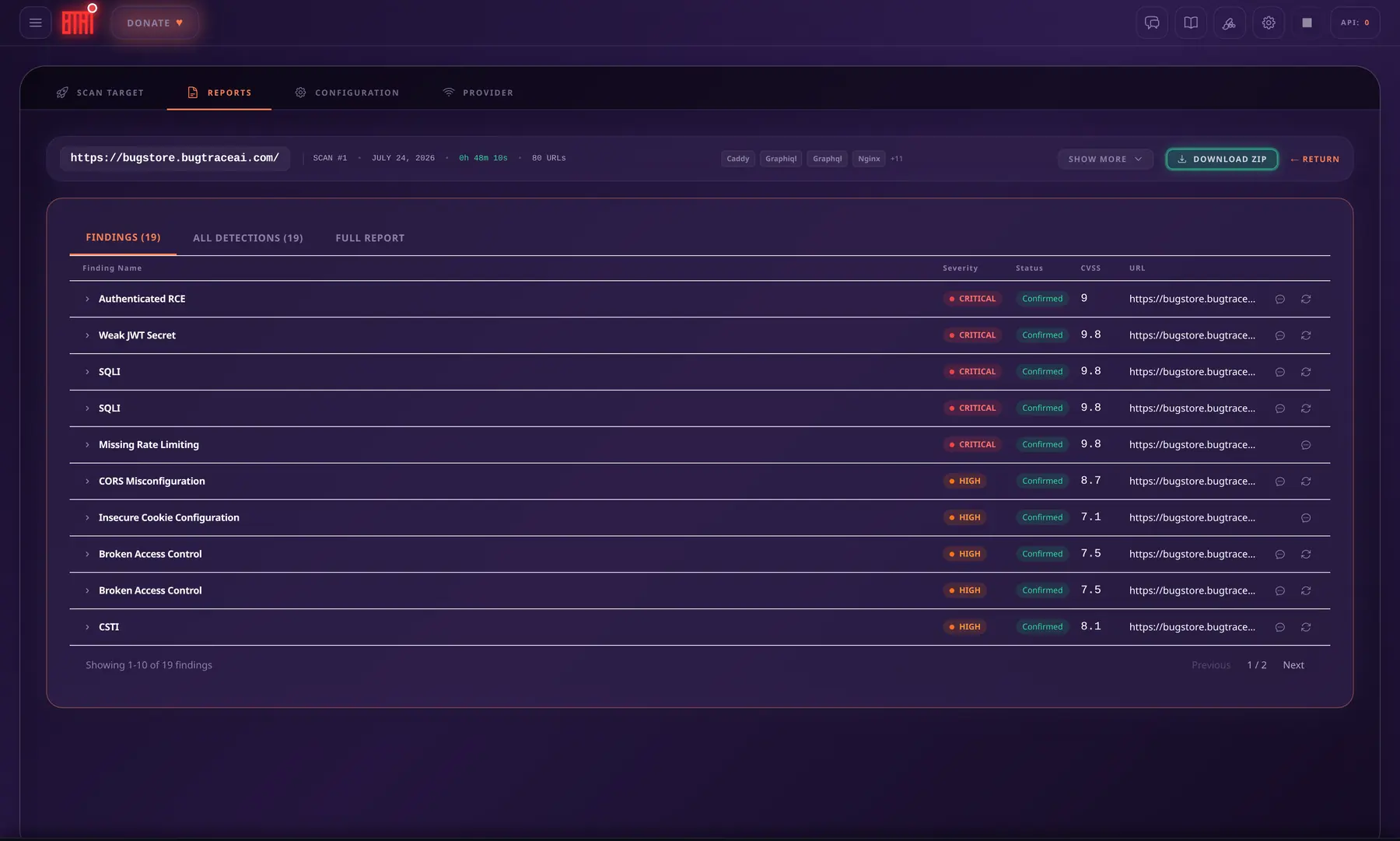Image resolution: width=1400 pixels, height=841 pixels.
Task: Expand the Authenticated RCE row
Action: tap(87, 299)
